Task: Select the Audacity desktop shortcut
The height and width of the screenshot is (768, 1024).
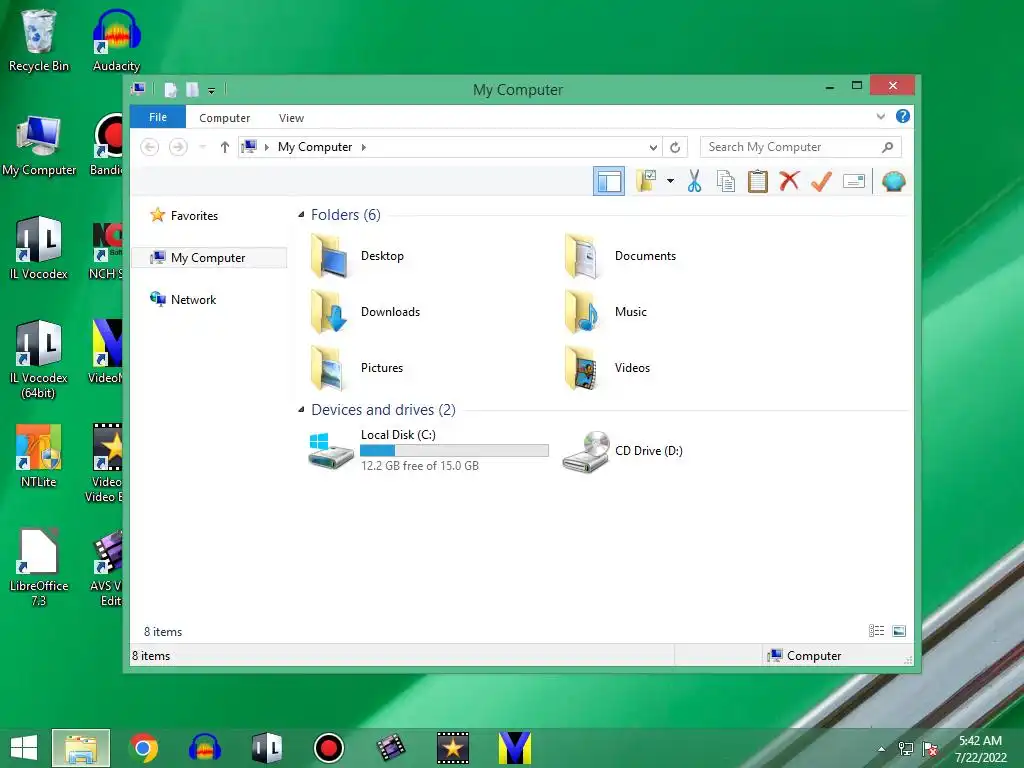Action: pos(116,41)
